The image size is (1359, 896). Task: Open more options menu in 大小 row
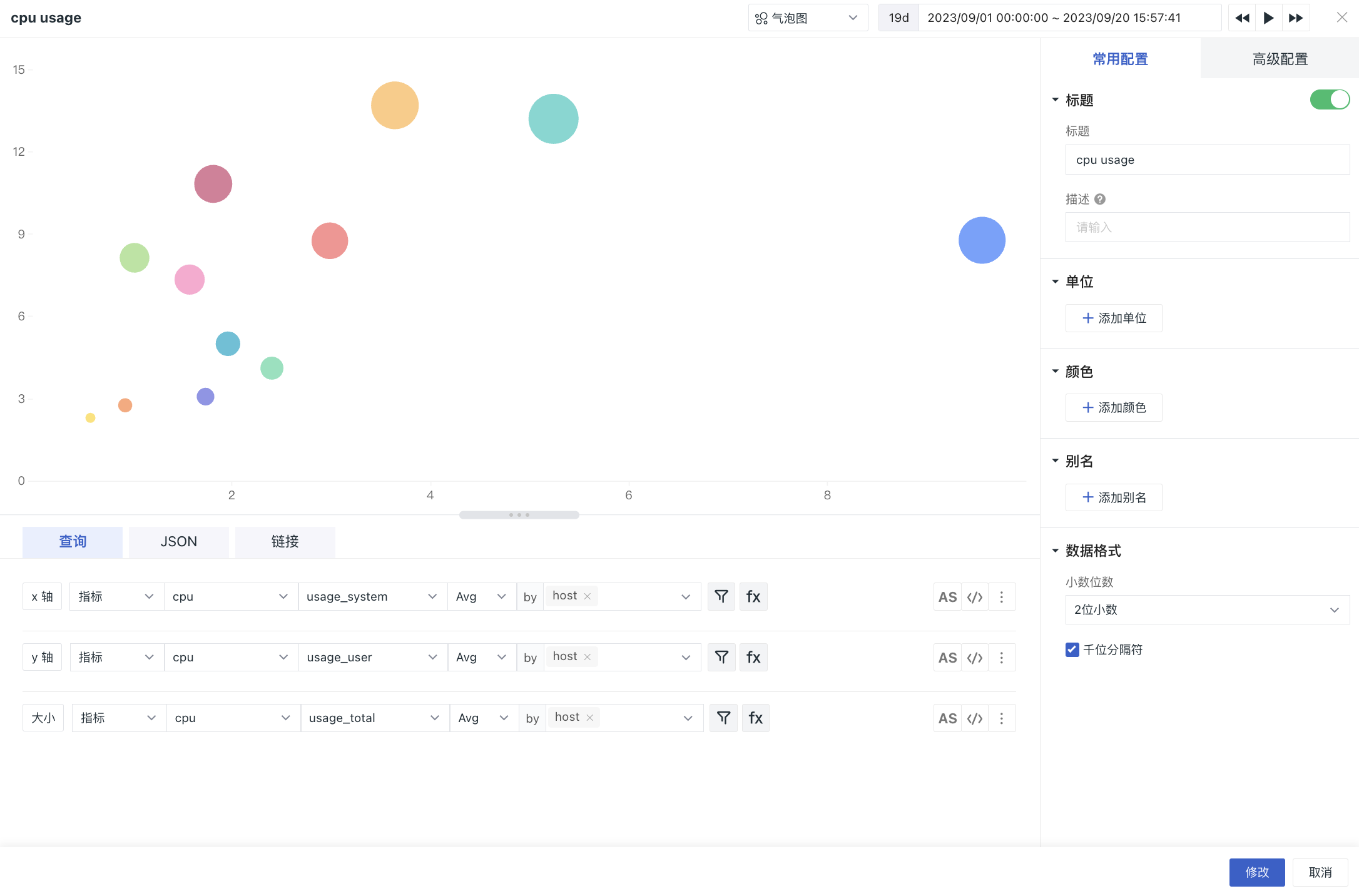[1002, 718]
